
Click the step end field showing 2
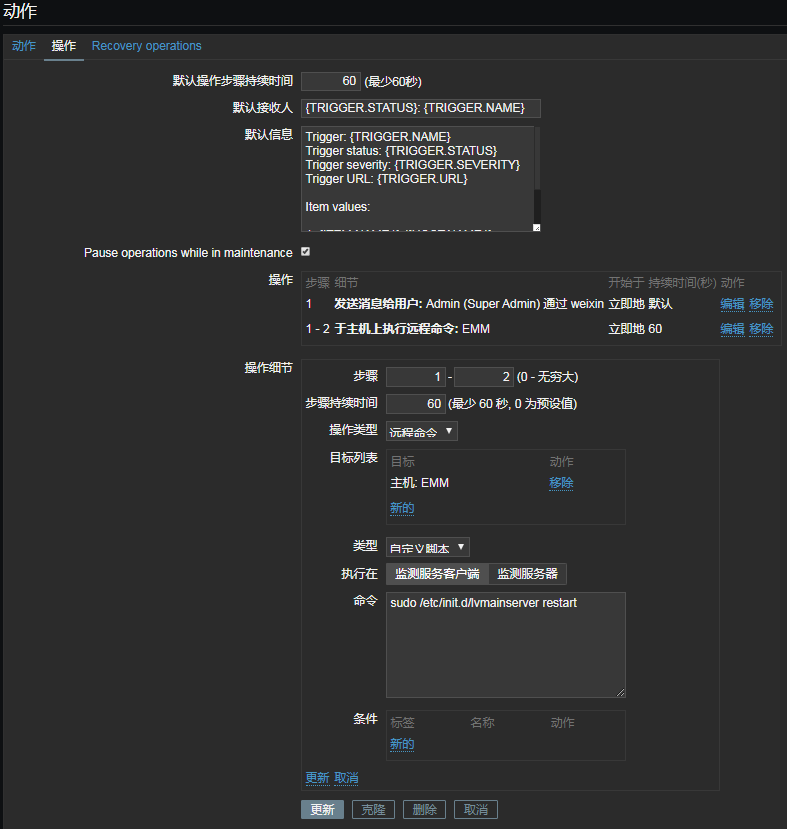click(x=484, y=377)
